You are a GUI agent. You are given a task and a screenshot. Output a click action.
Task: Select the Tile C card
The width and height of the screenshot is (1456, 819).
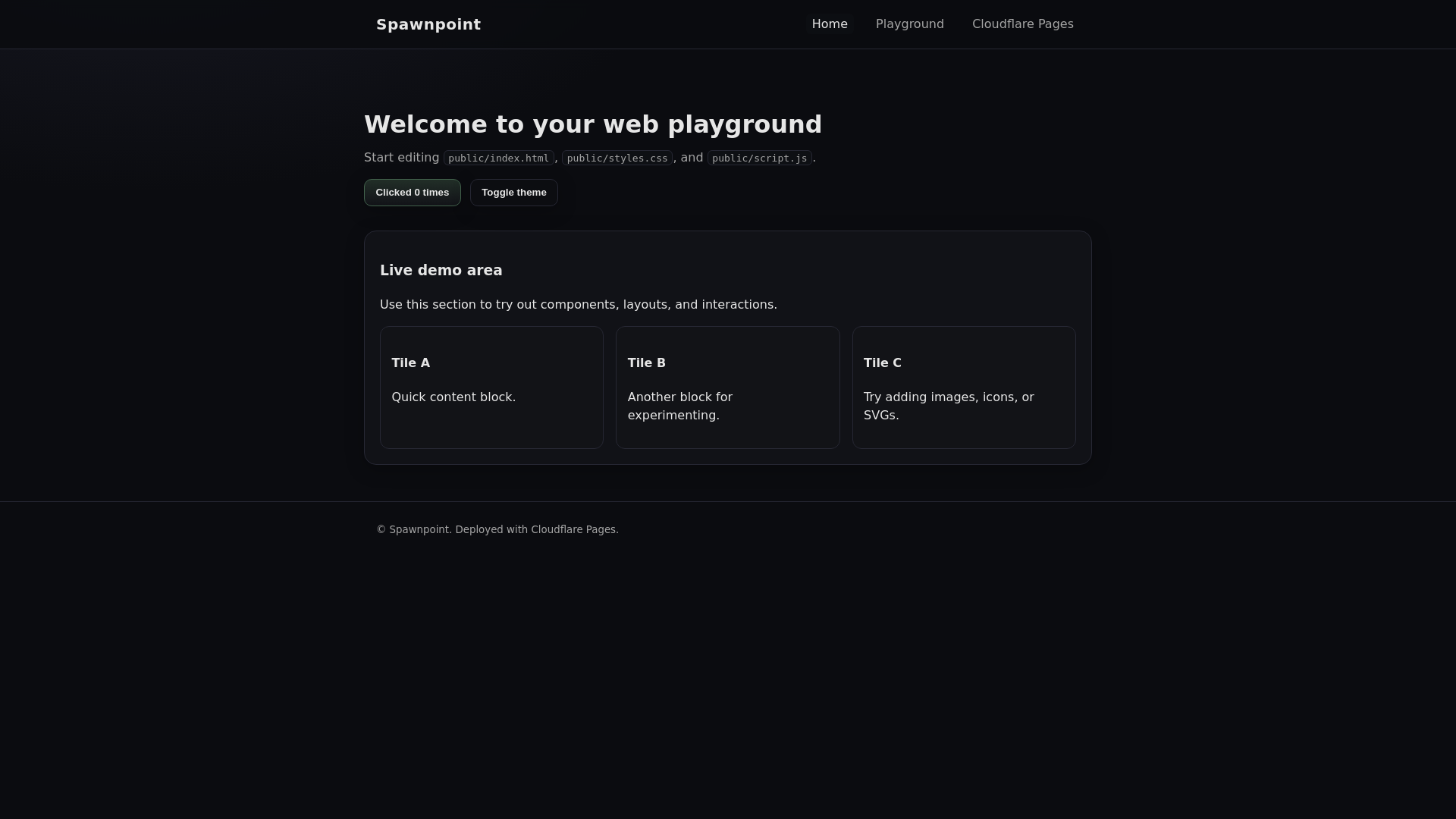pos(964,388)
